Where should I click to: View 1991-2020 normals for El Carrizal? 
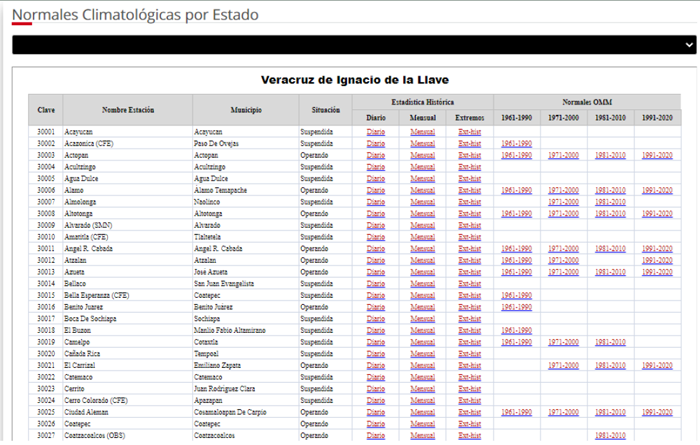656,365
